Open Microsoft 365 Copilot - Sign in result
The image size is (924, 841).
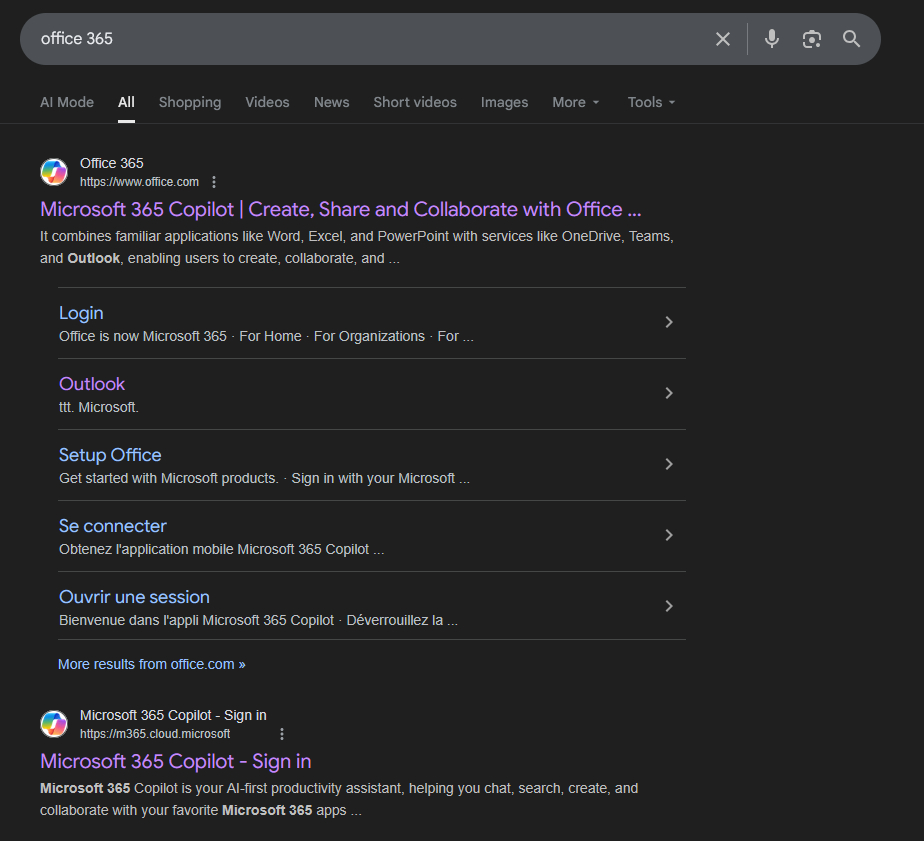pos(176,761)
